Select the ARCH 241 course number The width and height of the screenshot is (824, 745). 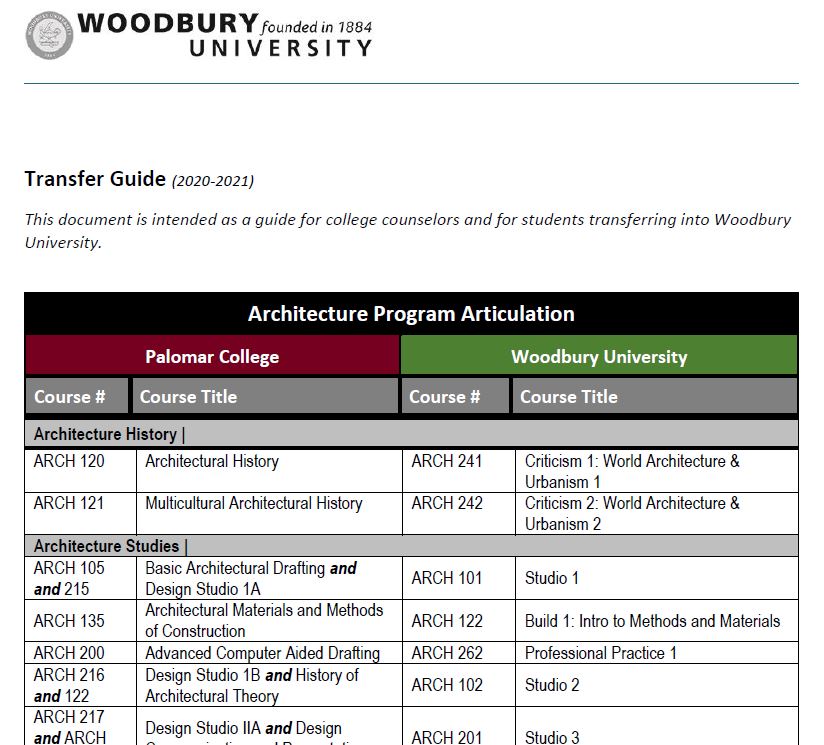point(447,461)
